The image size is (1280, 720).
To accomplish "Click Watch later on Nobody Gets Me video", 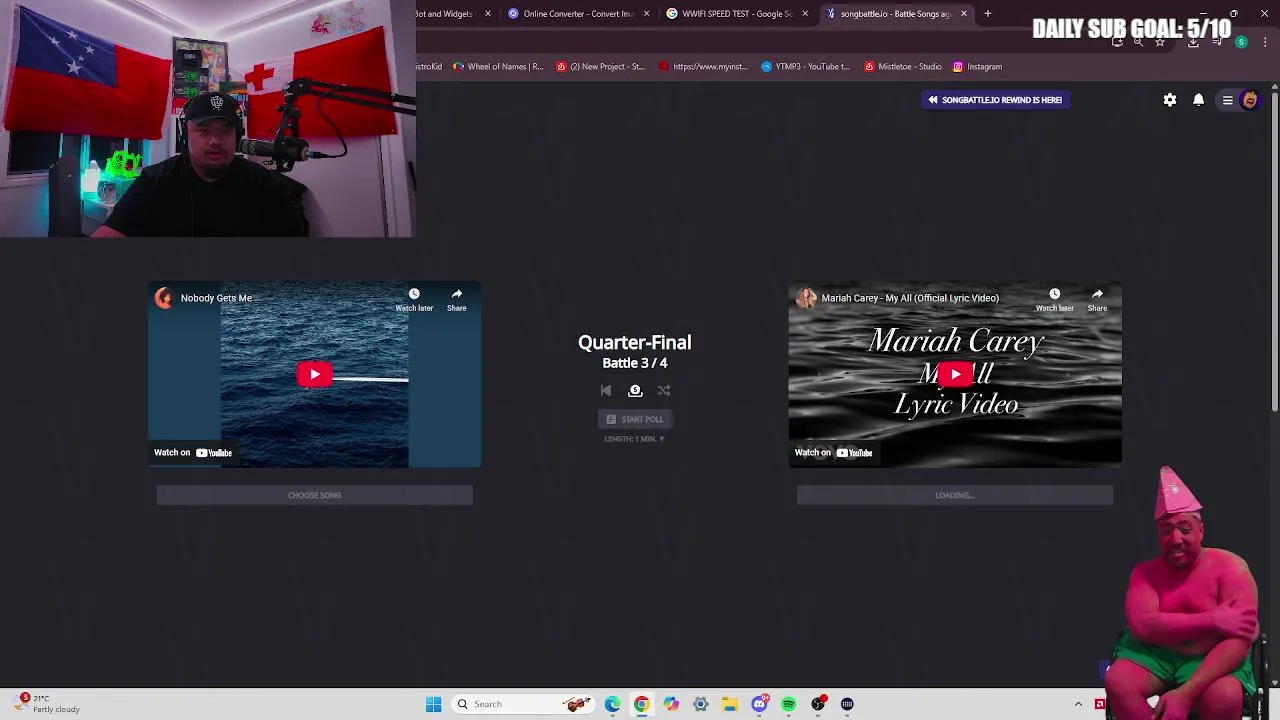I will point(414,299).
